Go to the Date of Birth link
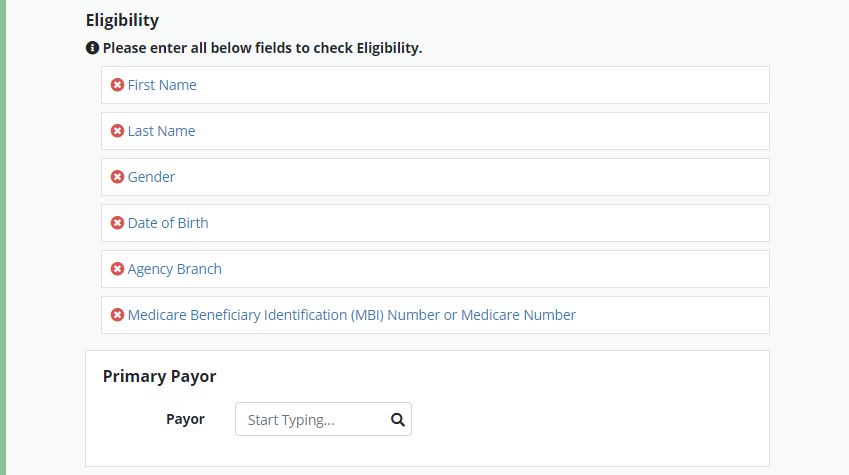This screenshot has height=475, width=849. pos(168,223)
